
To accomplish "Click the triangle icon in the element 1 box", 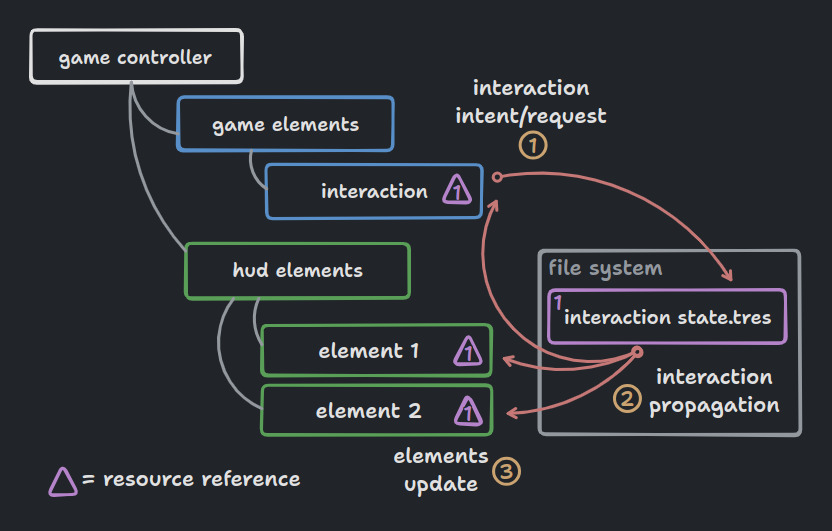I will click(468, 351).
